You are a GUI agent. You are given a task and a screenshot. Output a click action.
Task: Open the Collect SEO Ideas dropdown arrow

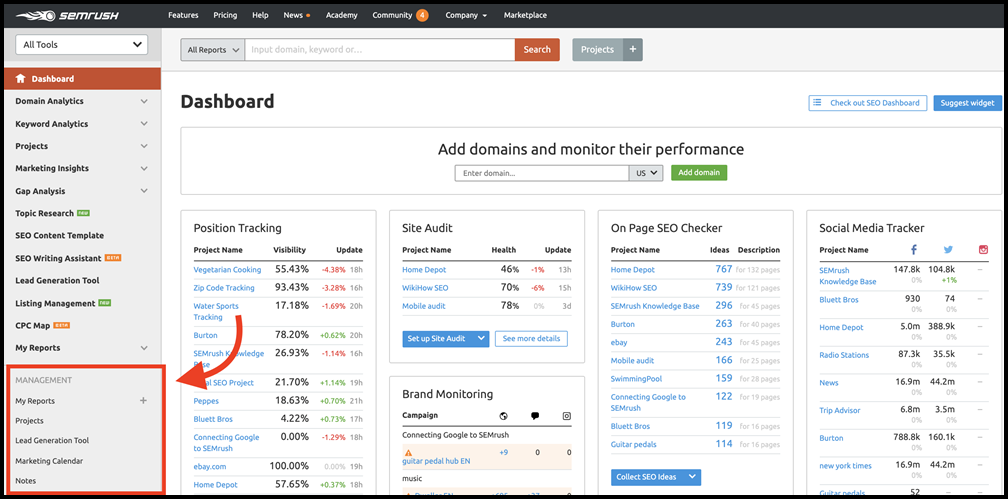(692, 476)
